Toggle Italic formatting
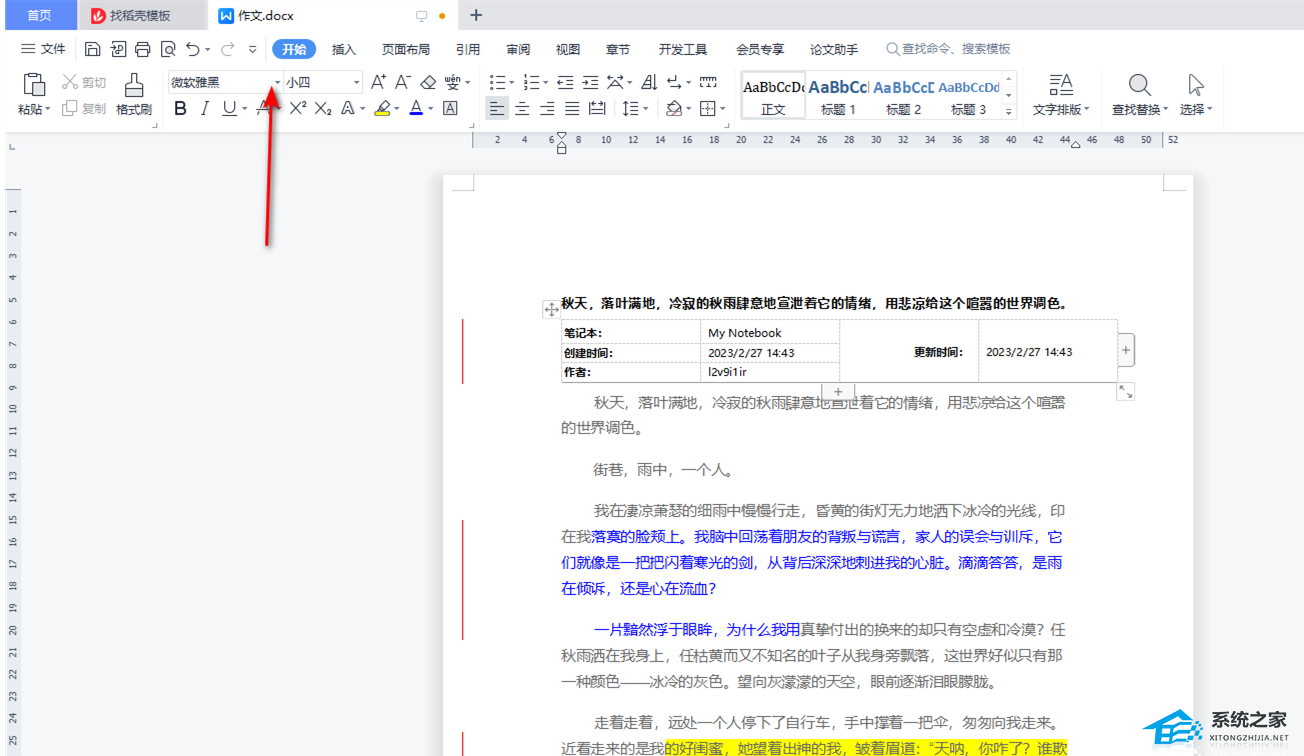1304x756 pixels. click(205, 108)
